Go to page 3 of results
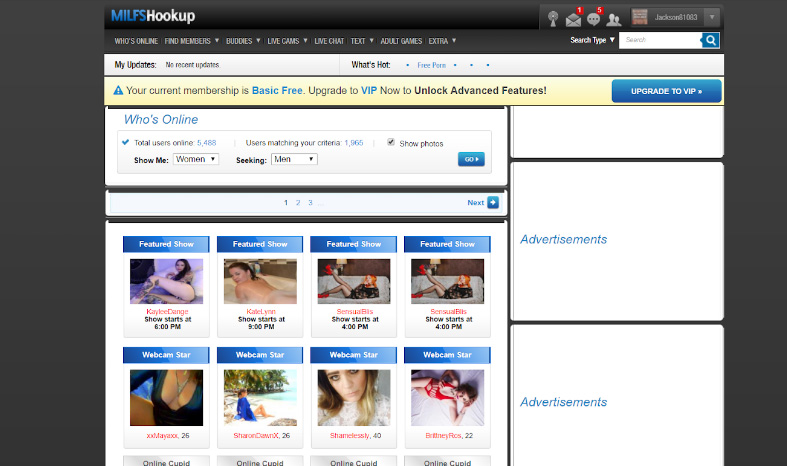The height and width of the screenshot is (466, 787). [310, 203]
